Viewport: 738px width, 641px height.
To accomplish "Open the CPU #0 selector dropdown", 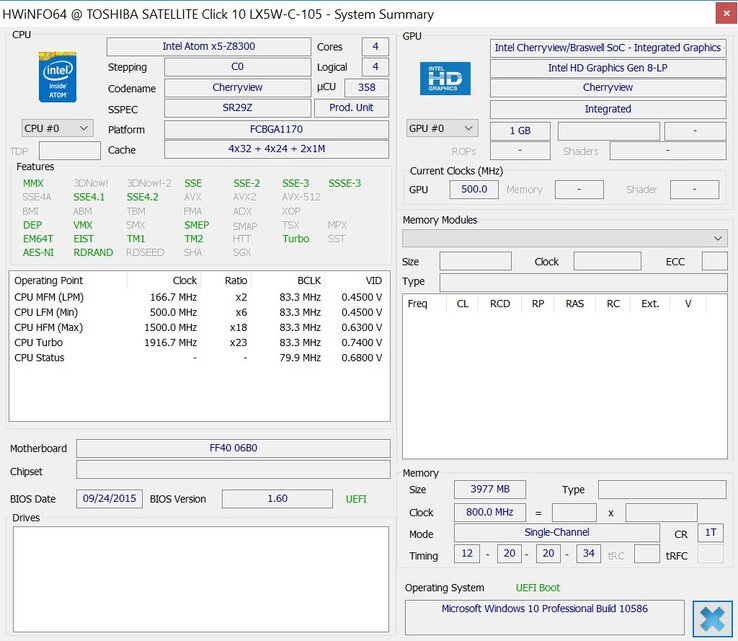I will pos(57,128).
